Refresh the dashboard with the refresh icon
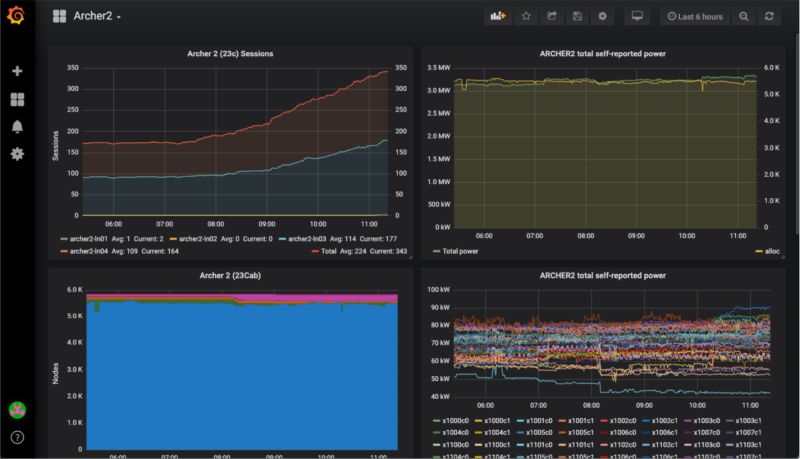Viewport: 800px width, 459px height. (769, 16)
